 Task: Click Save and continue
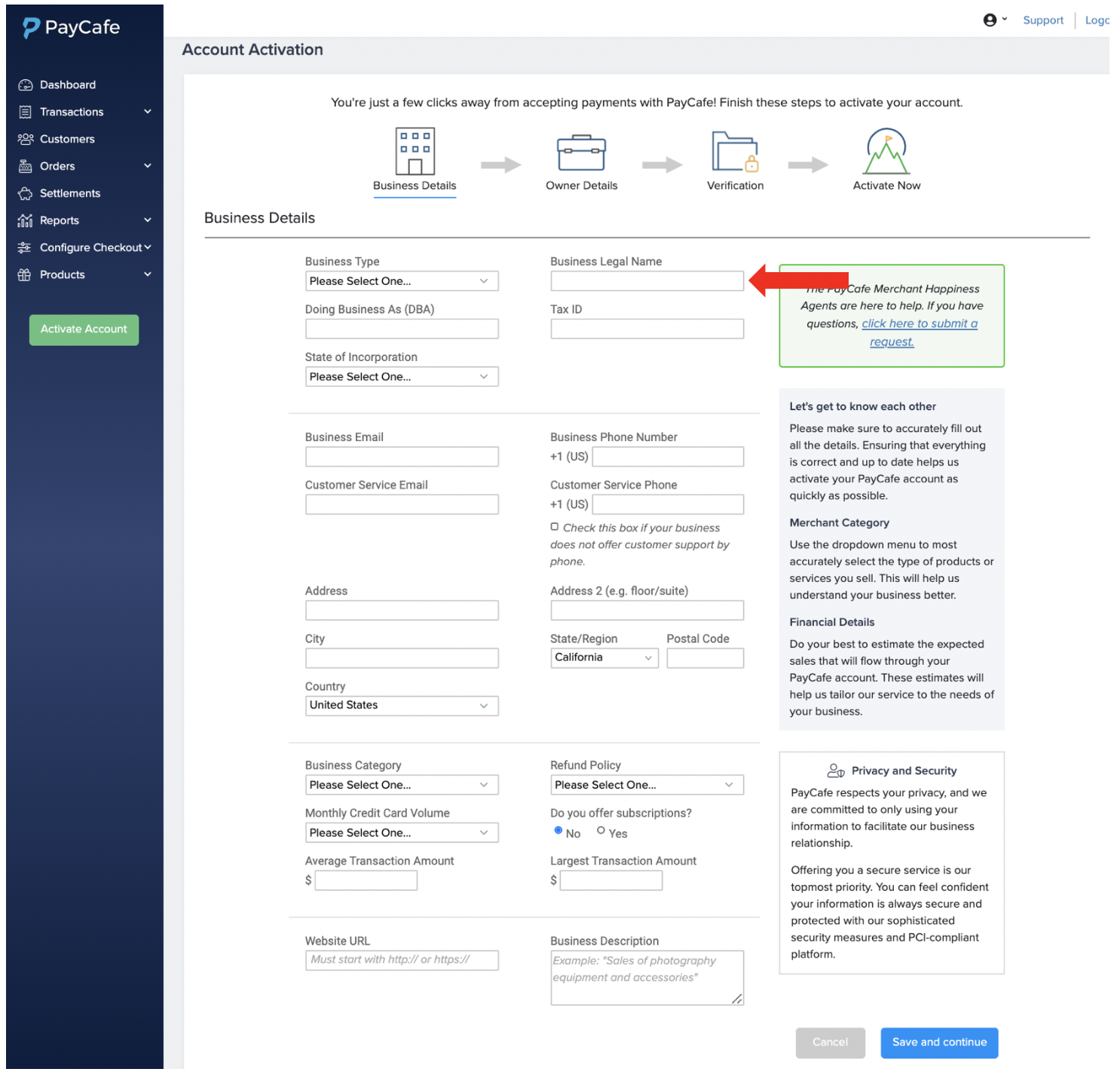(939, 1043)
